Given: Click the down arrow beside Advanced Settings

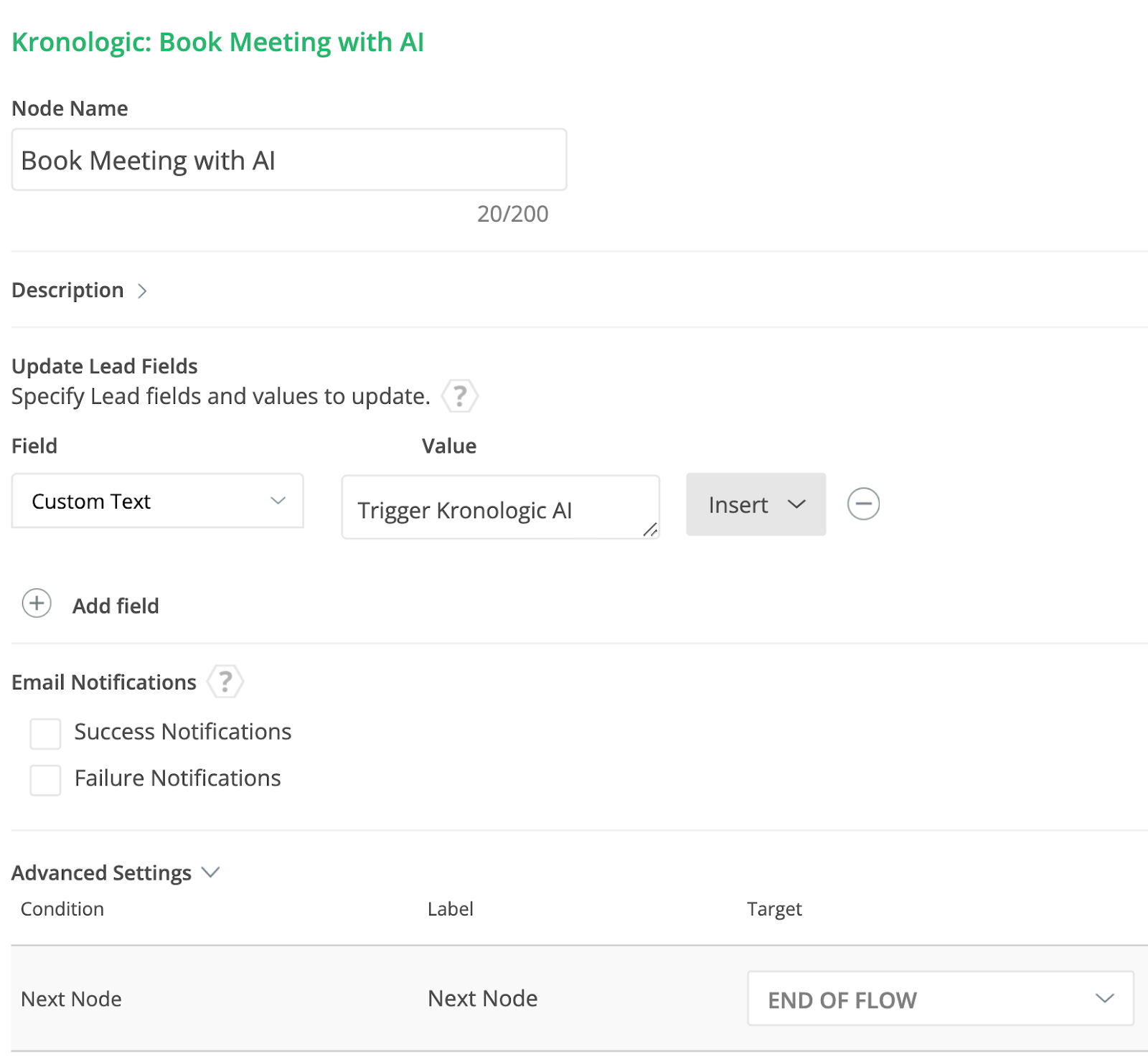Looking at the screenshot, I should tap(210, 872).
